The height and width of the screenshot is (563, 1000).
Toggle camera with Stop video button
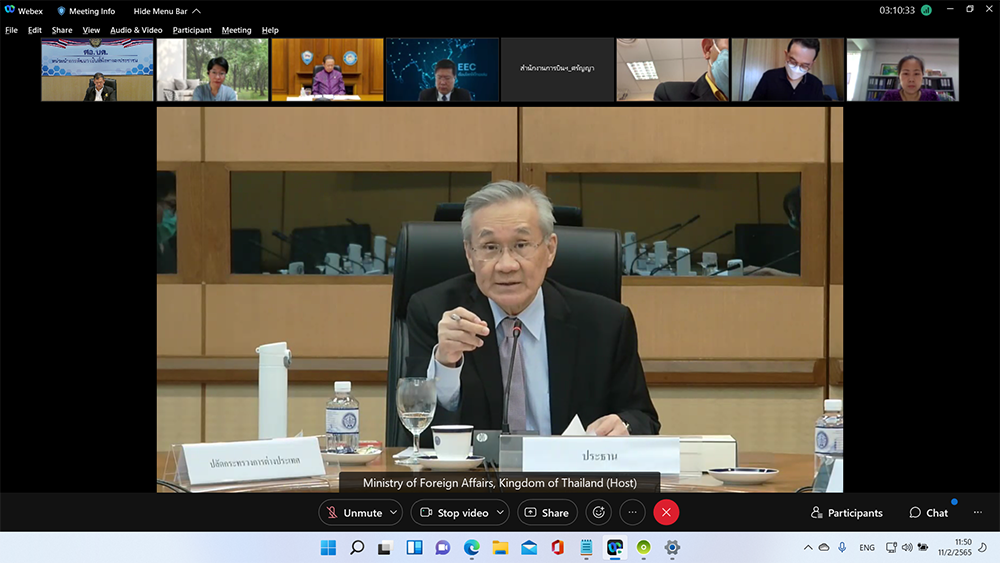454,513
